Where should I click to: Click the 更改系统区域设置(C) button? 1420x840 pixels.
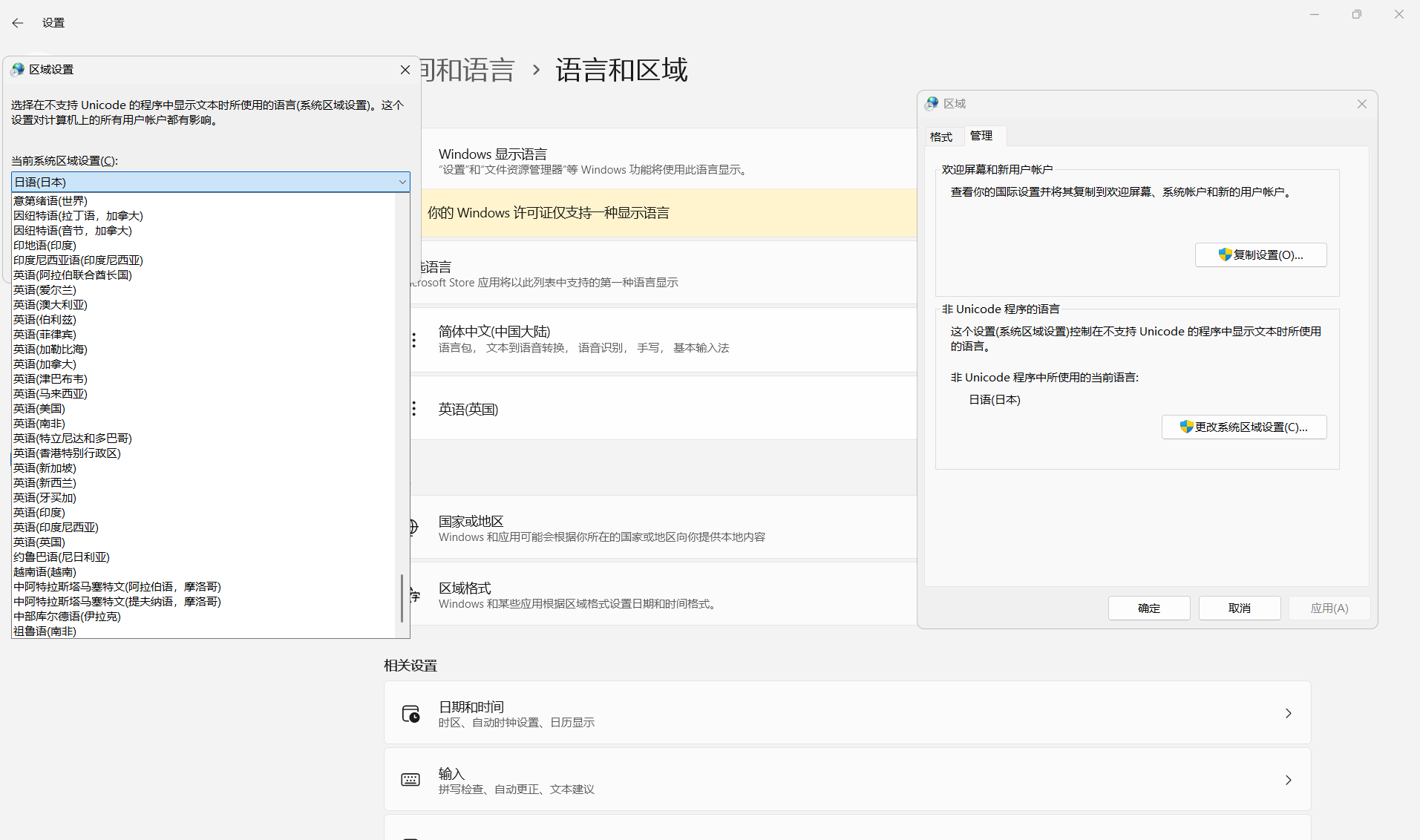pos(1243,427)
